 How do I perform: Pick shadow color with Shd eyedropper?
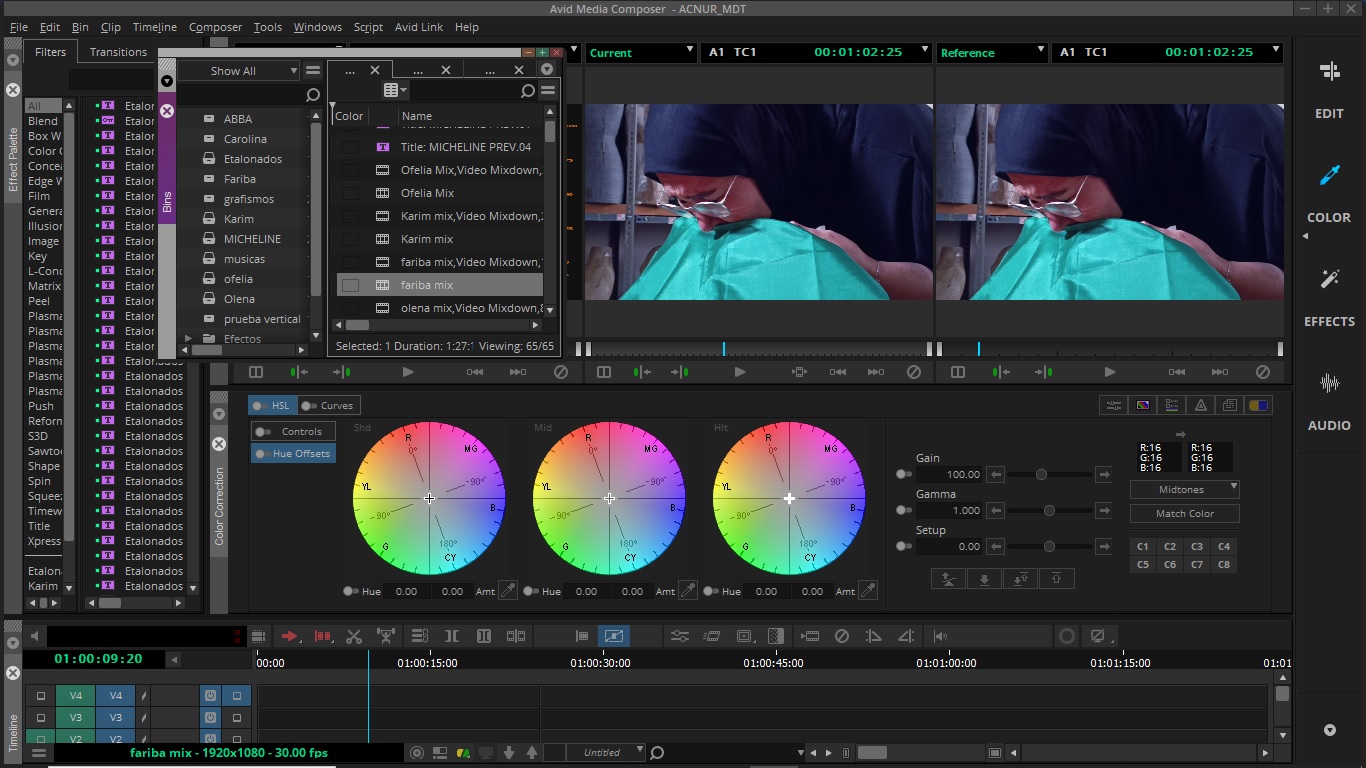coord(508,591)
